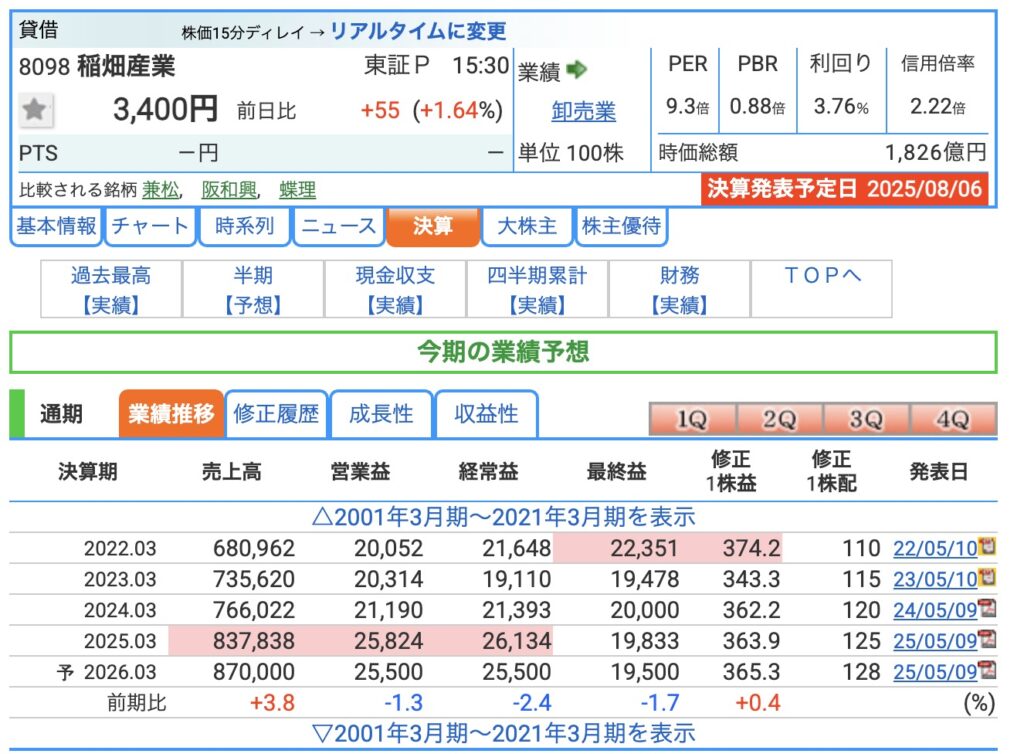The height and width of the screenshot is (754, 1024).
Task: Click the 最終益 cell 22,351
Action: pyautogui.click(x=644, y=548)
